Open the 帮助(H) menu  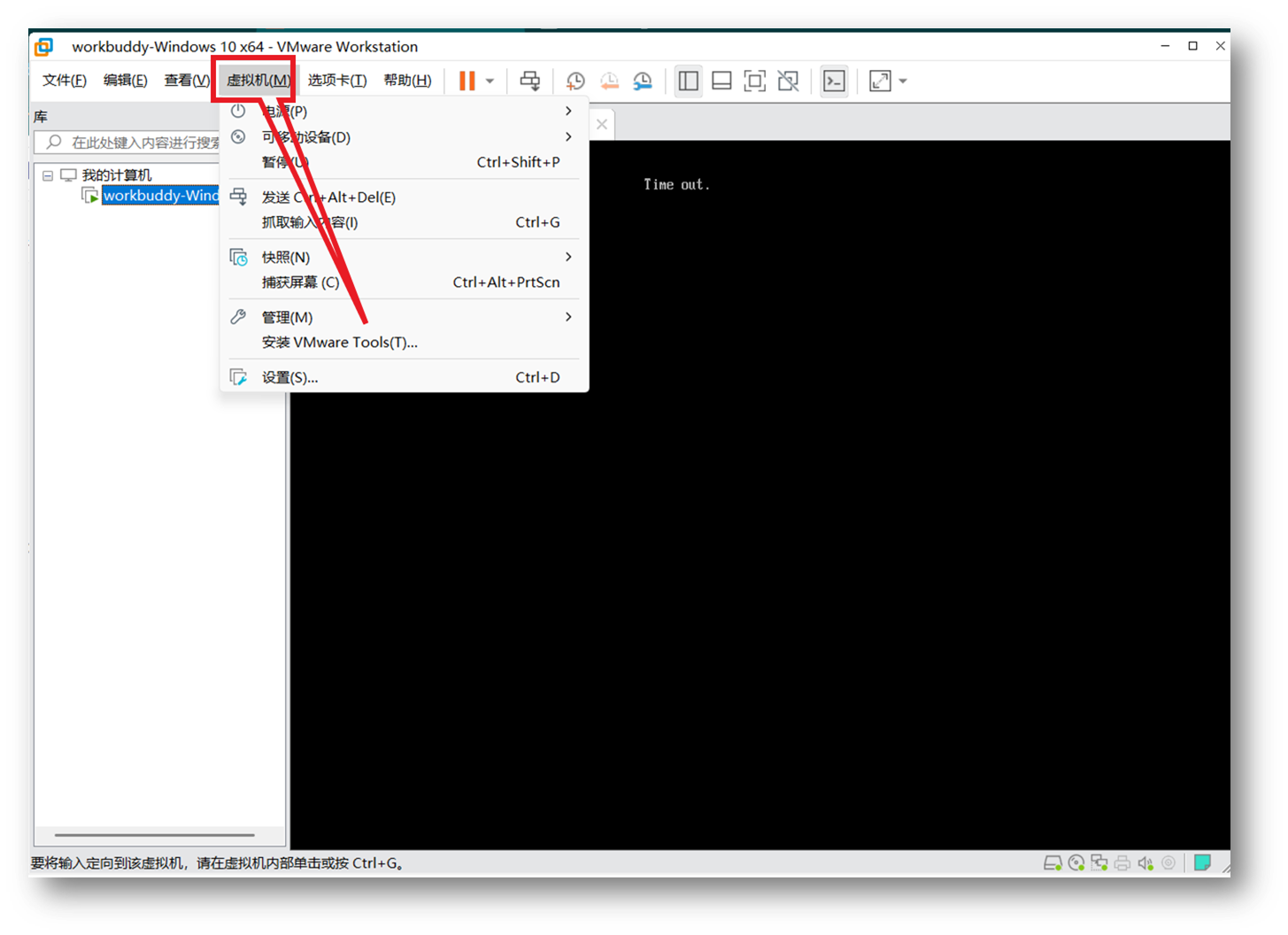408,81
